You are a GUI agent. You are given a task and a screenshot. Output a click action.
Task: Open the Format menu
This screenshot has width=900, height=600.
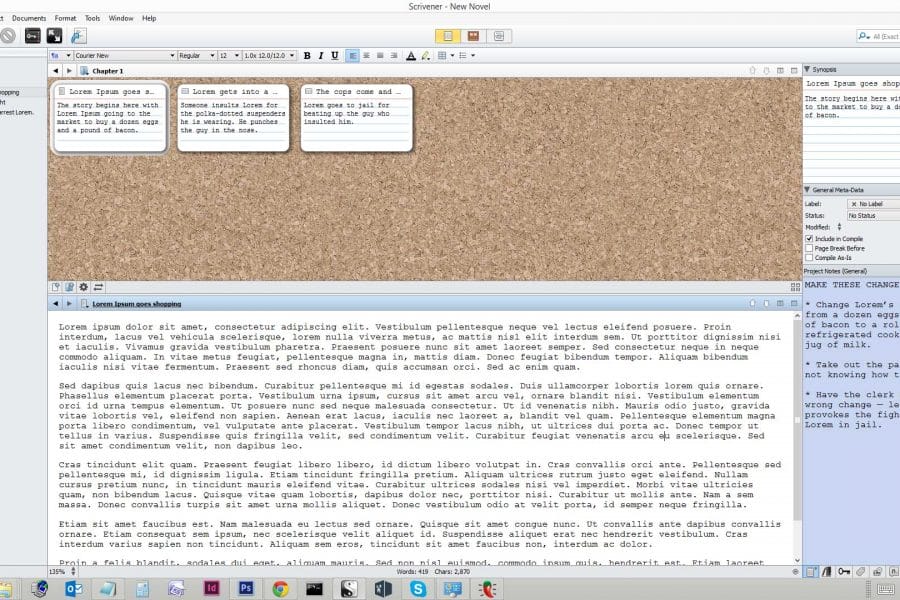[x=65, y=18]
